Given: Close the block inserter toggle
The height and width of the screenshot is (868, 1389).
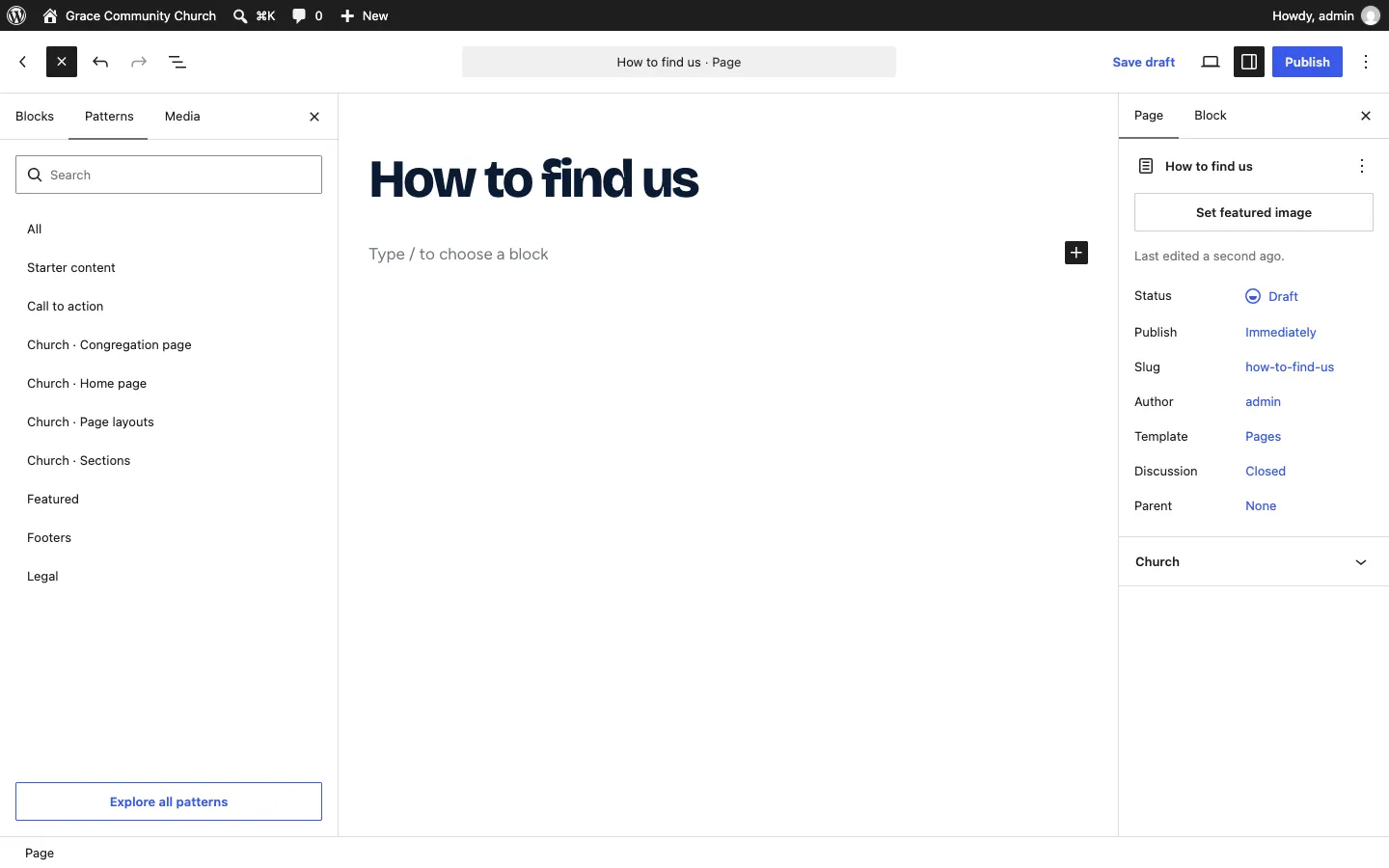Looking at the screenshot, I should point(62,62).
